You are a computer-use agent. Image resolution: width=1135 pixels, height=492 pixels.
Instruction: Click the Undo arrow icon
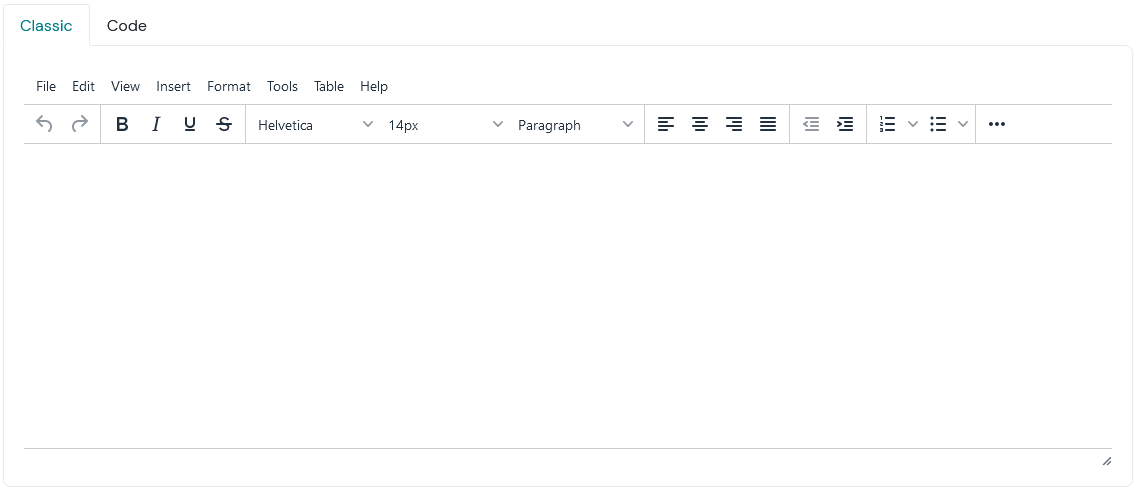44,124
